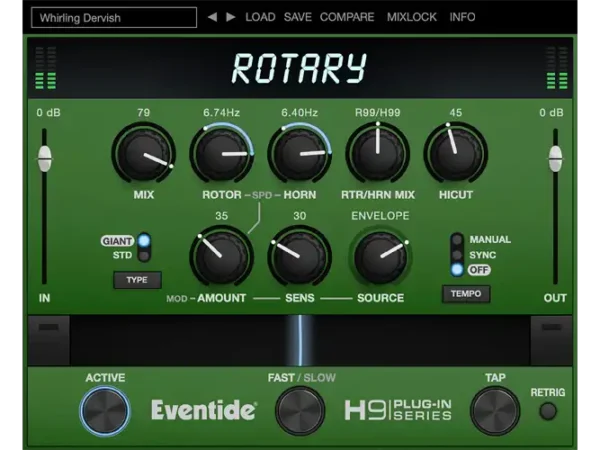The height and width of the screenshot is (450, 600).
Task: Select SYNC tempo mode
Action: (x=457, y=255)
